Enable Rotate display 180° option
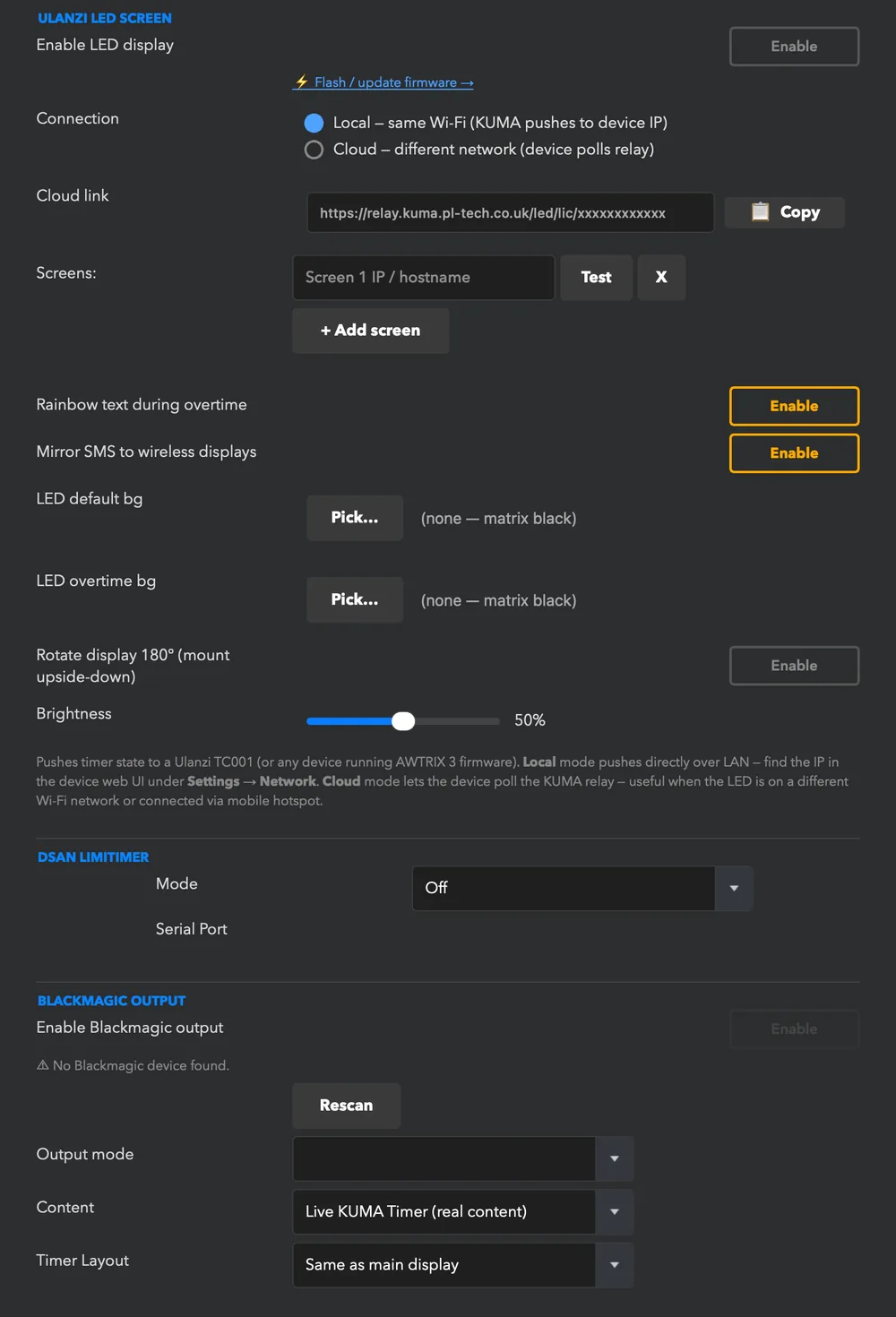The height and width of the screenshot is (1317, 896). (794, 666)
